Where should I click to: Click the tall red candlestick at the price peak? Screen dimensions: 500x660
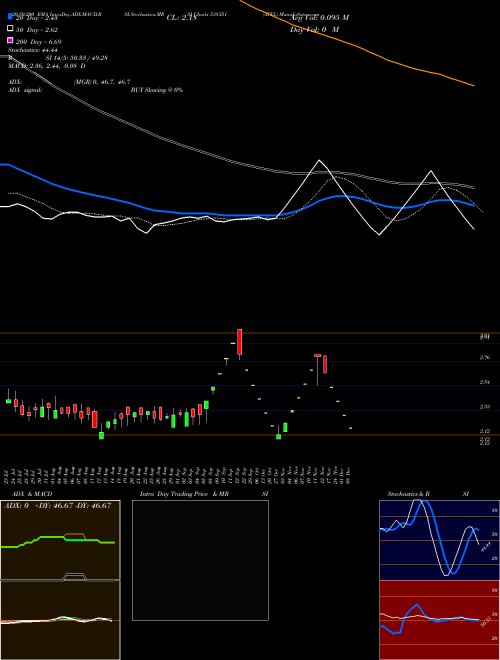[x=239, y=342]
